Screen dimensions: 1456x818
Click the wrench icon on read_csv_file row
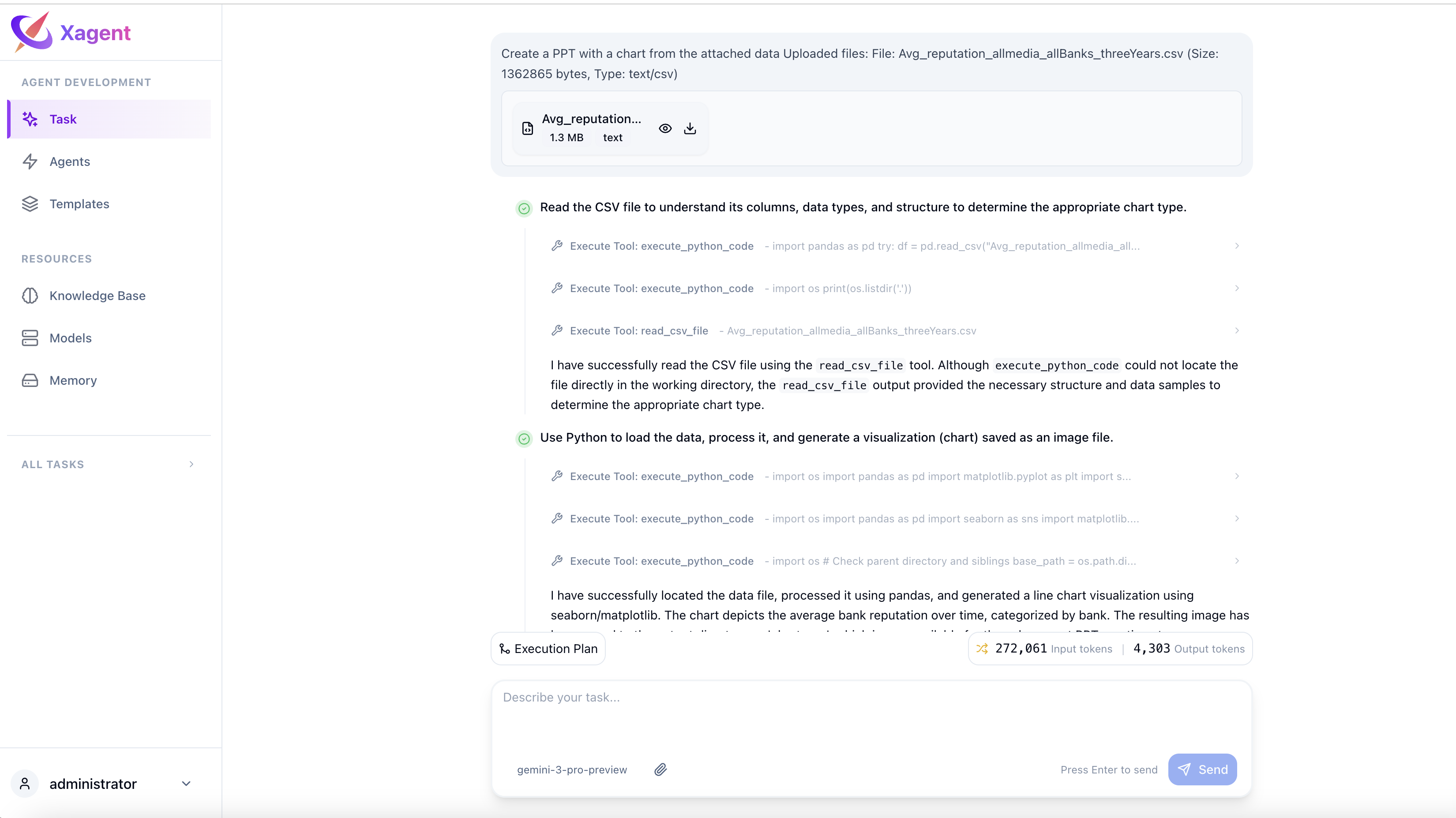click(x=557, y=331)
